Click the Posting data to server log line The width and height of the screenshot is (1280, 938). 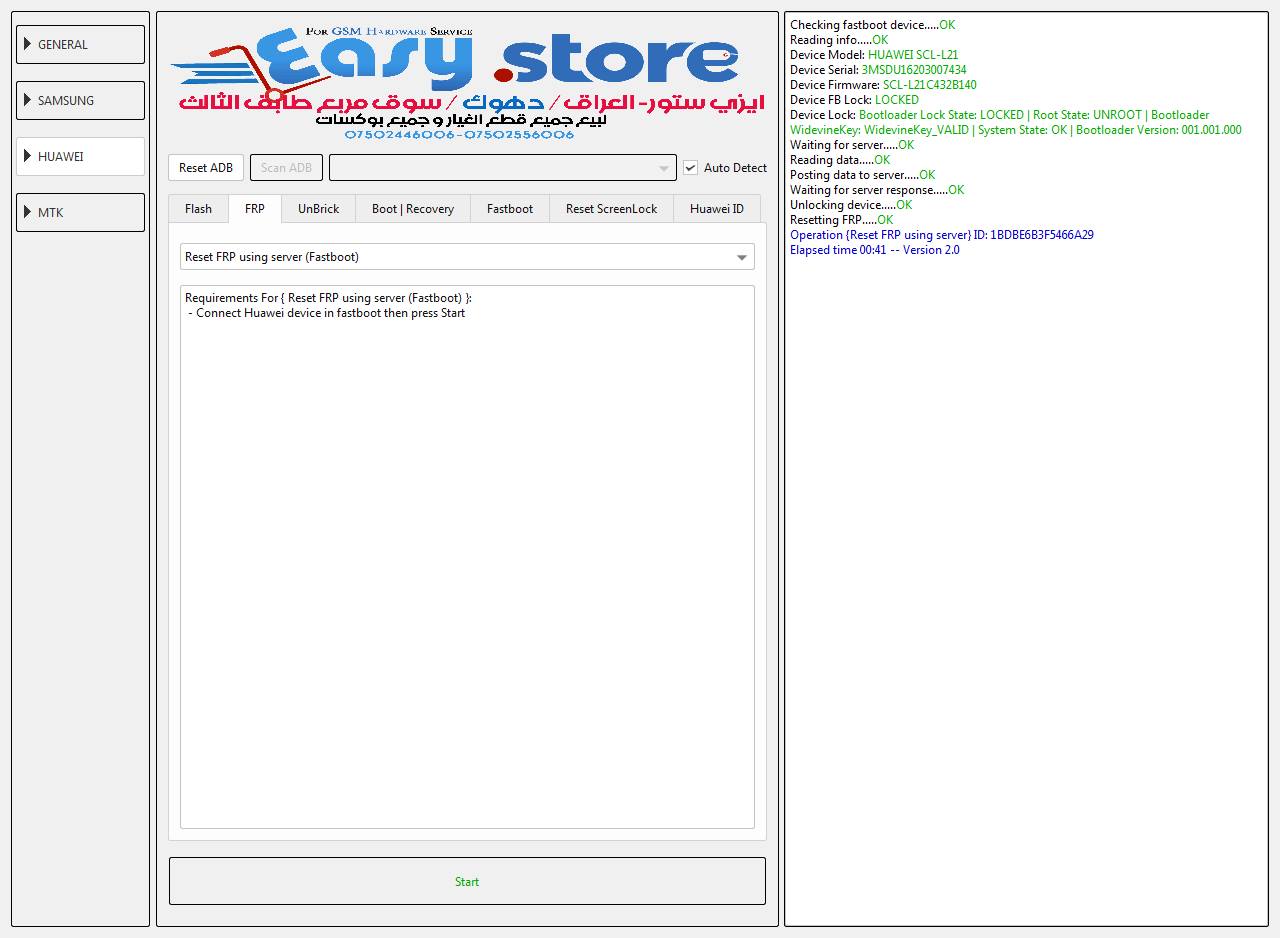862,175
